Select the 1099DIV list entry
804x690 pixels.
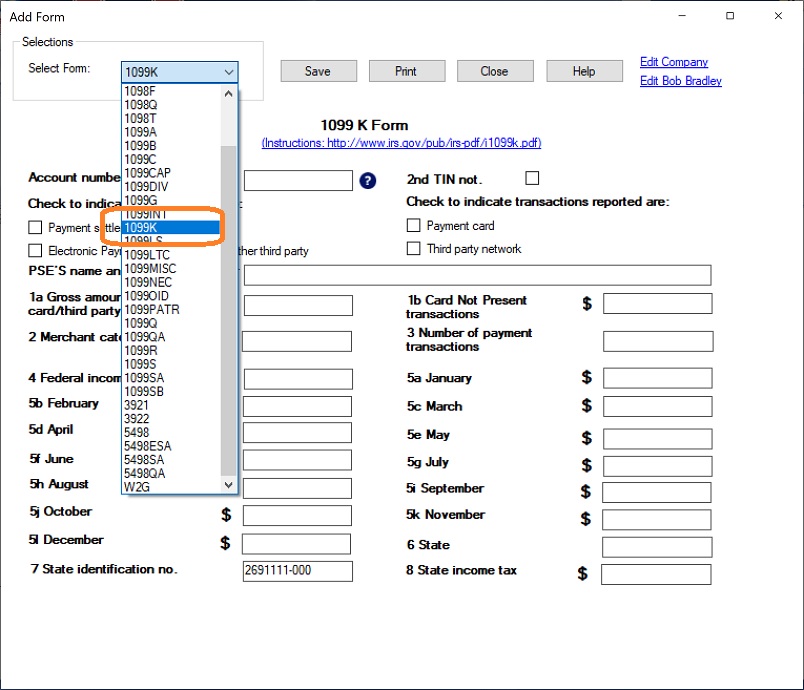[147, 187]
